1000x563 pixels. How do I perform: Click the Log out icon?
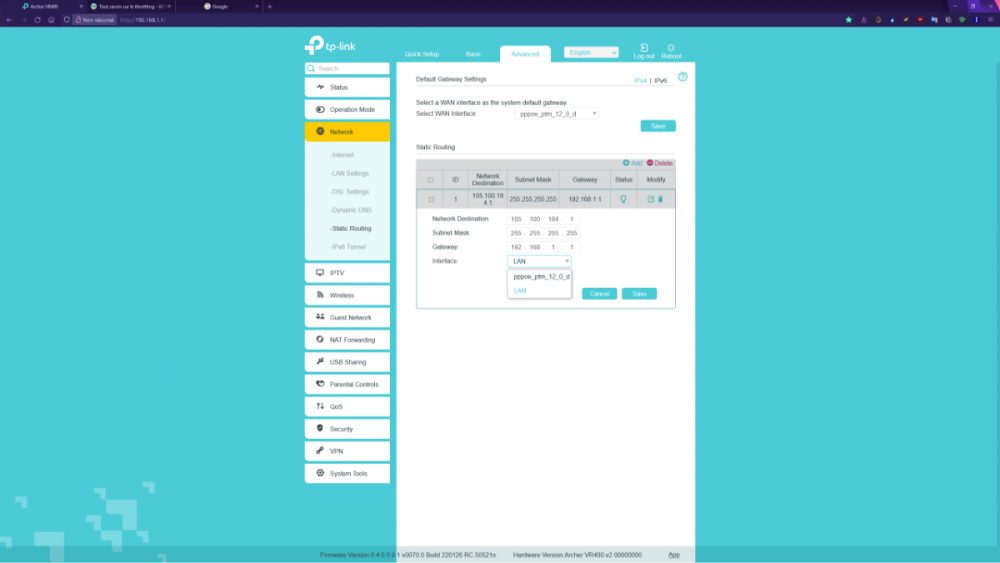click(x=644, y=48)
